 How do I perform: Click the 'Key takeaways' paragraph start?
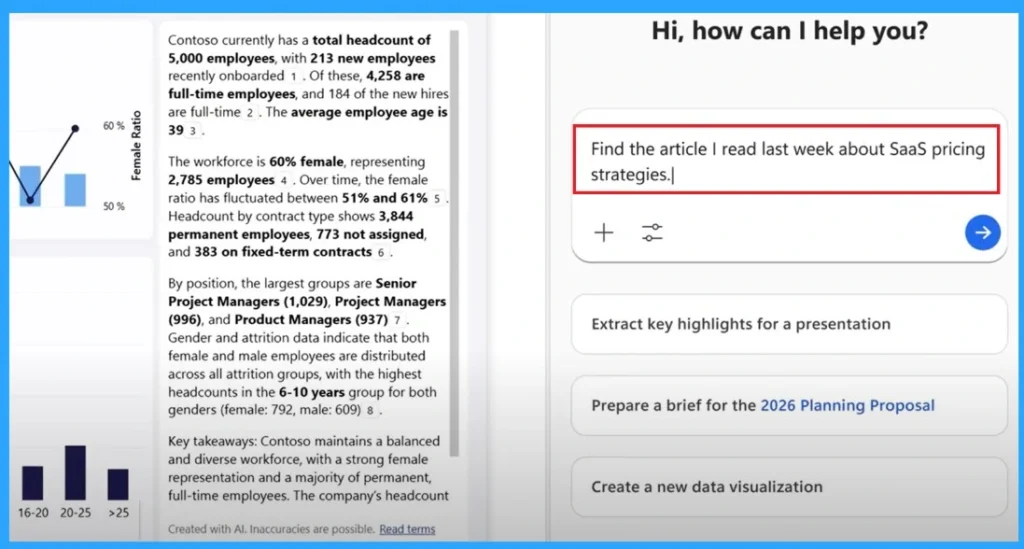[212, 441]
